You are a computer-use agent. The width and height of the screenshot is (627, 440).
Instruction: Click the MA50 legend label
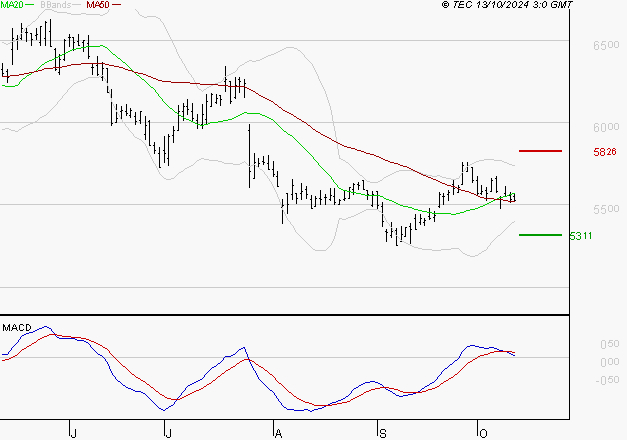click(98, 4)
